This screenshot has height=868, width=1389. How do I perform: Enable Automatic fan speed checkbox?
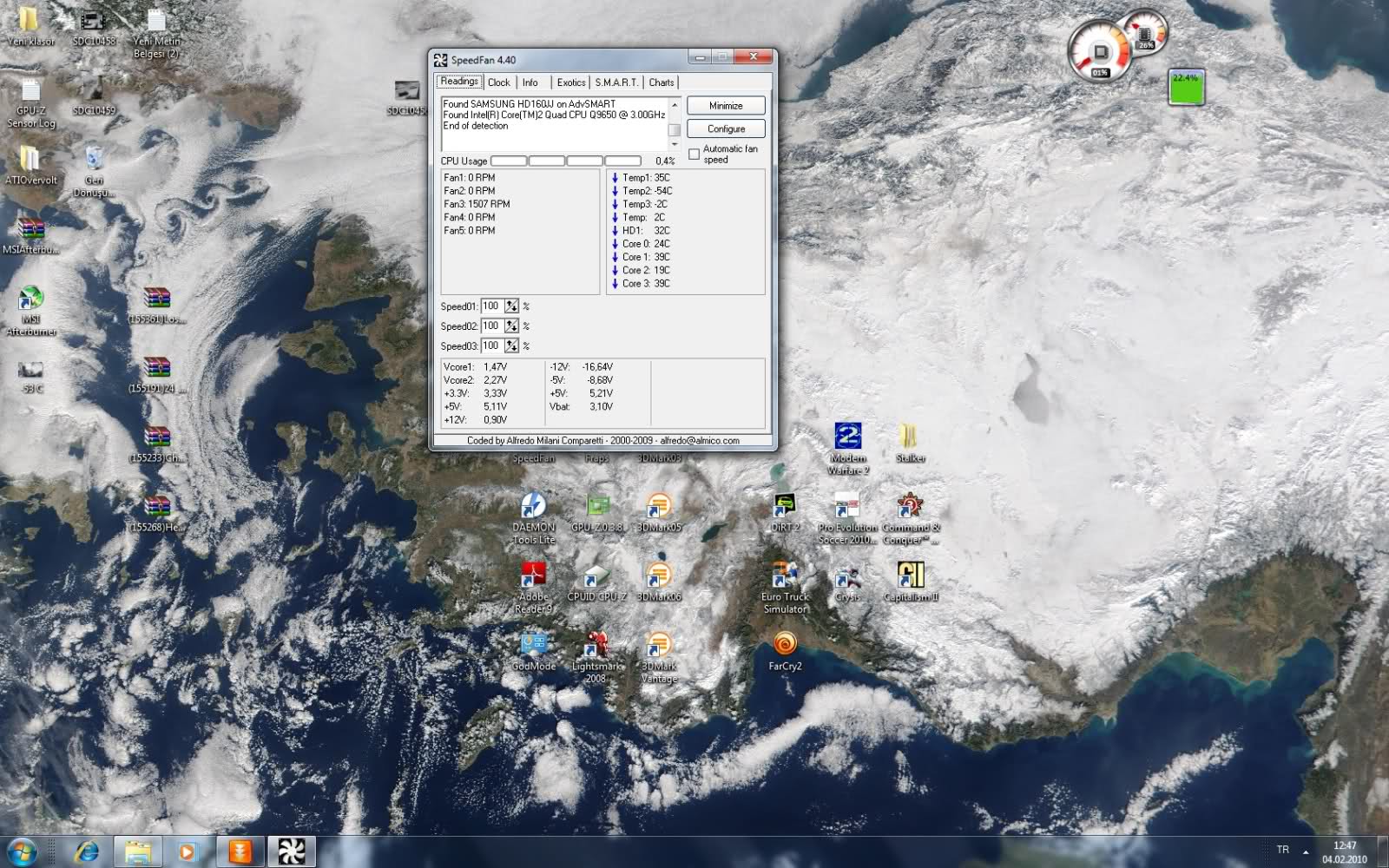(694, 155)
